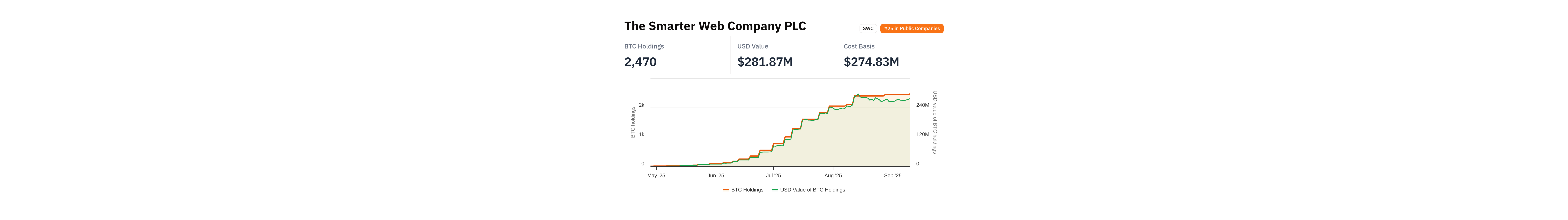Click the green USD Value legend line swatch
The width and height of the screenshot is (1568, 220).
(775, 190)
